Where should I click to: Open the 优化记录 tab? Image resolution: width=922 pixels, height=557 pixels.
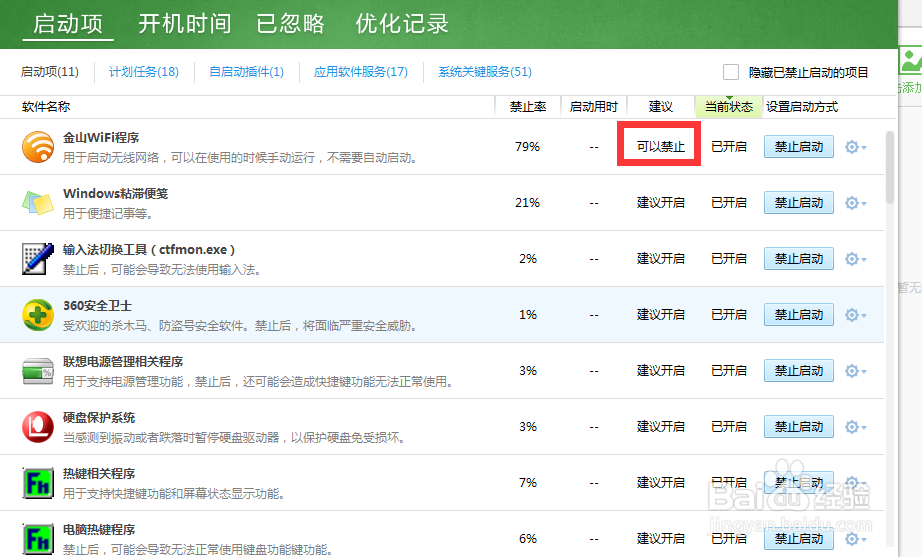pyautogui.click(x=402, y=24)
